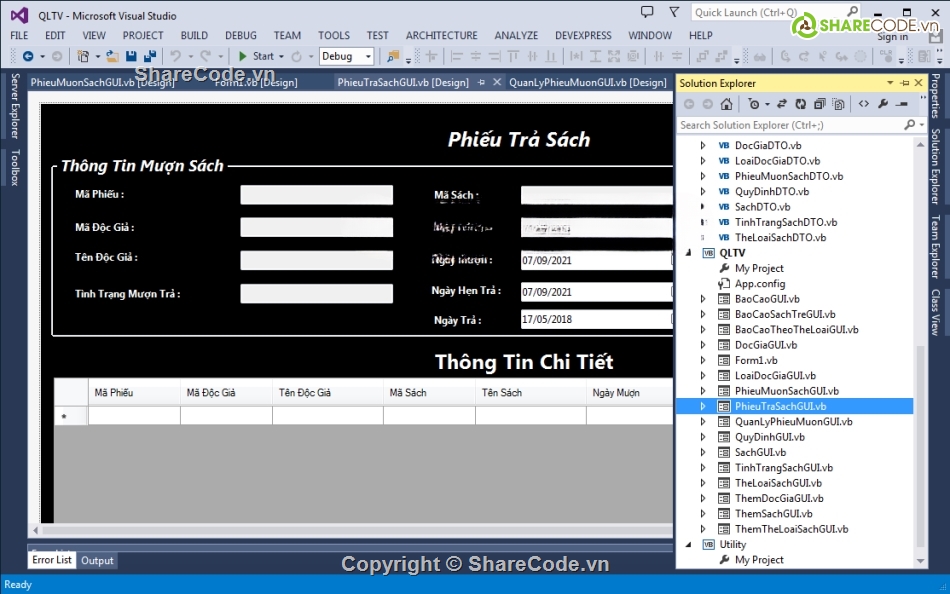The height and width of the screenshot is (594, 950).
Task: Click the binoculars icon in the toolbar
Action: [759, 56]
